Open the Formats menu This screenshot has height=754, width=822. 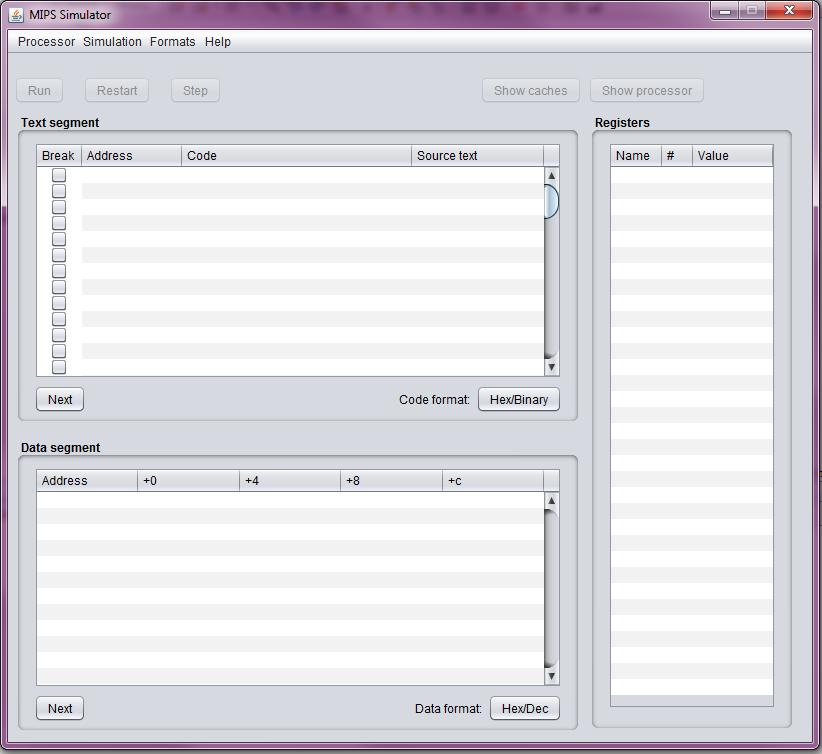point(172,42)
